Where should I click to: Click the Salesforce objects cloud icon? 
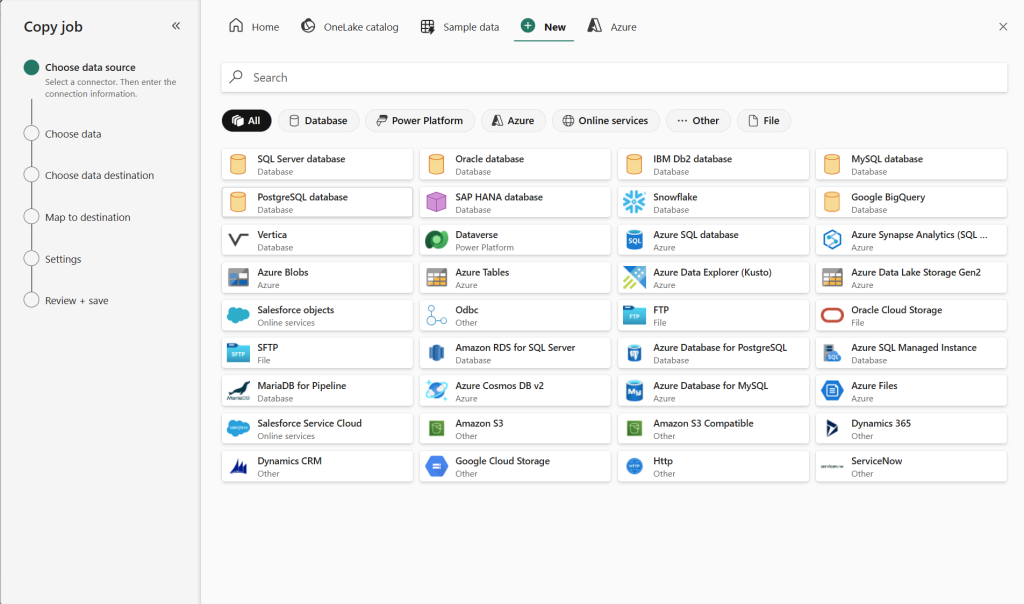[x=238, y=316]
